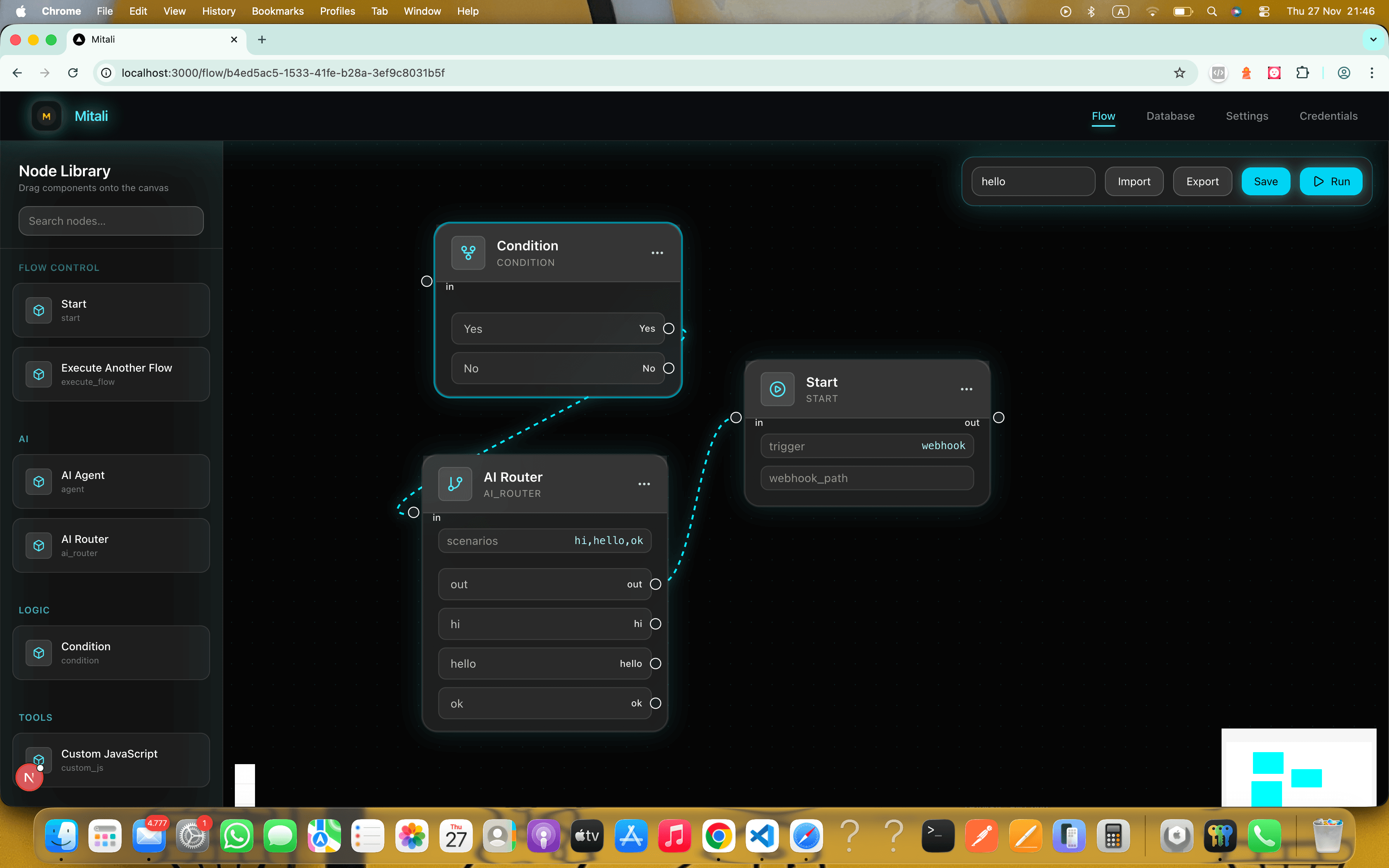Open the Bookmarks menu in the menu bar
The width and height of the screenshot is (1389, 868).
click(x=277, y=11)
